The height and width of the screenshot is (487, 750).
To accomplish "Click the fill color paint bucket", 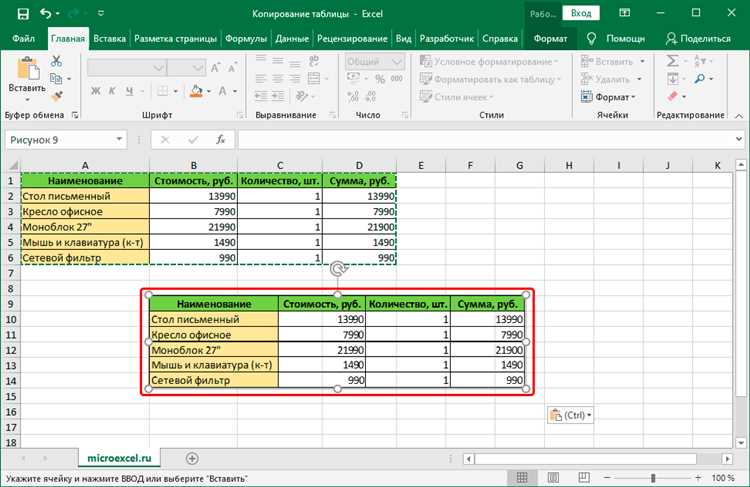I will click(x=196, y=91).
